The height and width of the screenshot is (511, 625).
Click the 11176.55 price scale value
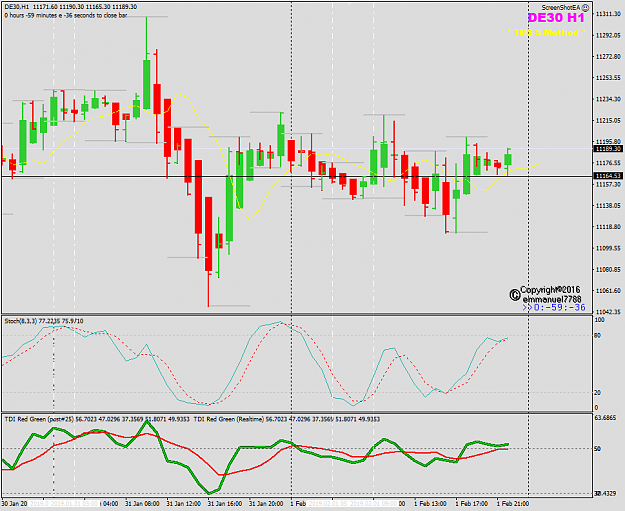(x=608, y=163)
